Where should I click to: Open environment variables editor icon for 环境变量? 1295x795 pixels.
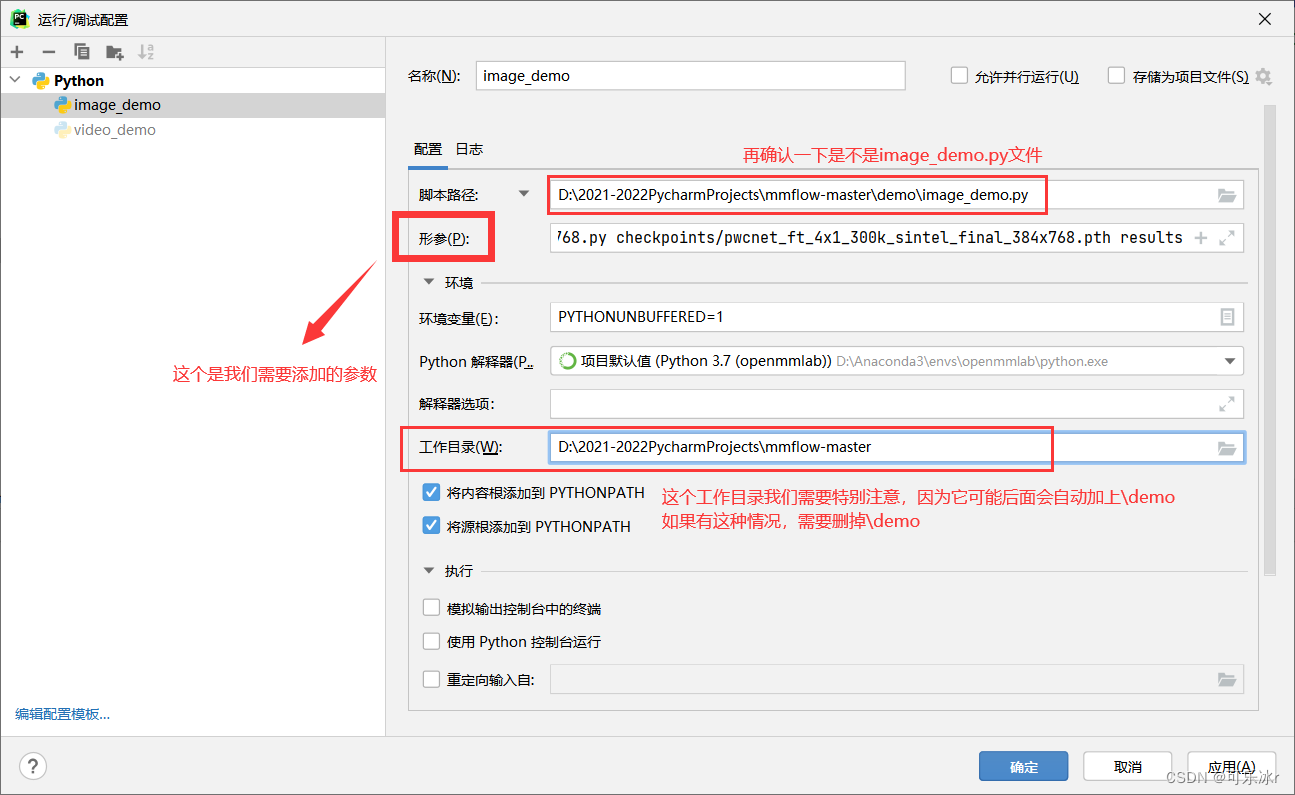coord(1229,317)
